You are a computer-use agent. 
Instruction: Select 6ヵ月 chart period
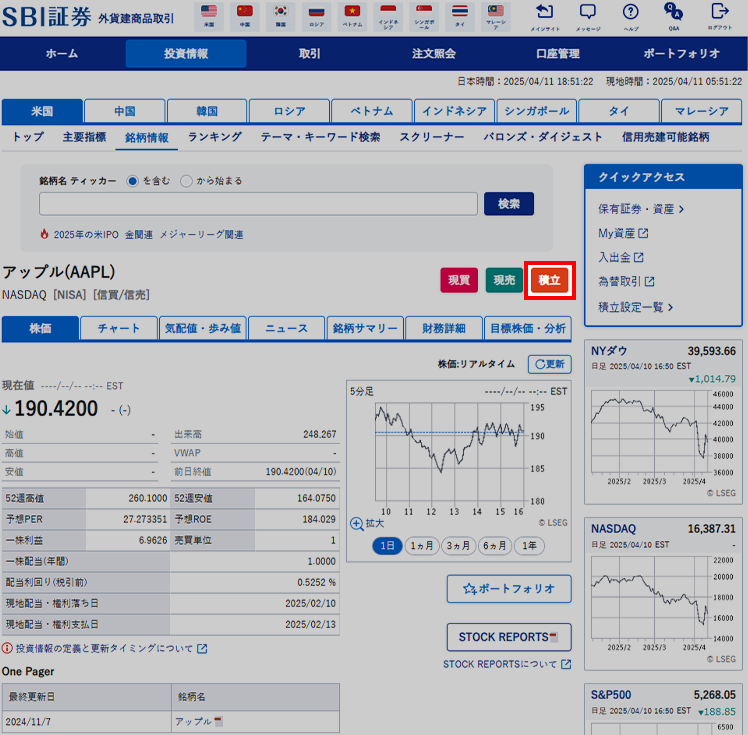pyautogui.click(x=495, y=546)
